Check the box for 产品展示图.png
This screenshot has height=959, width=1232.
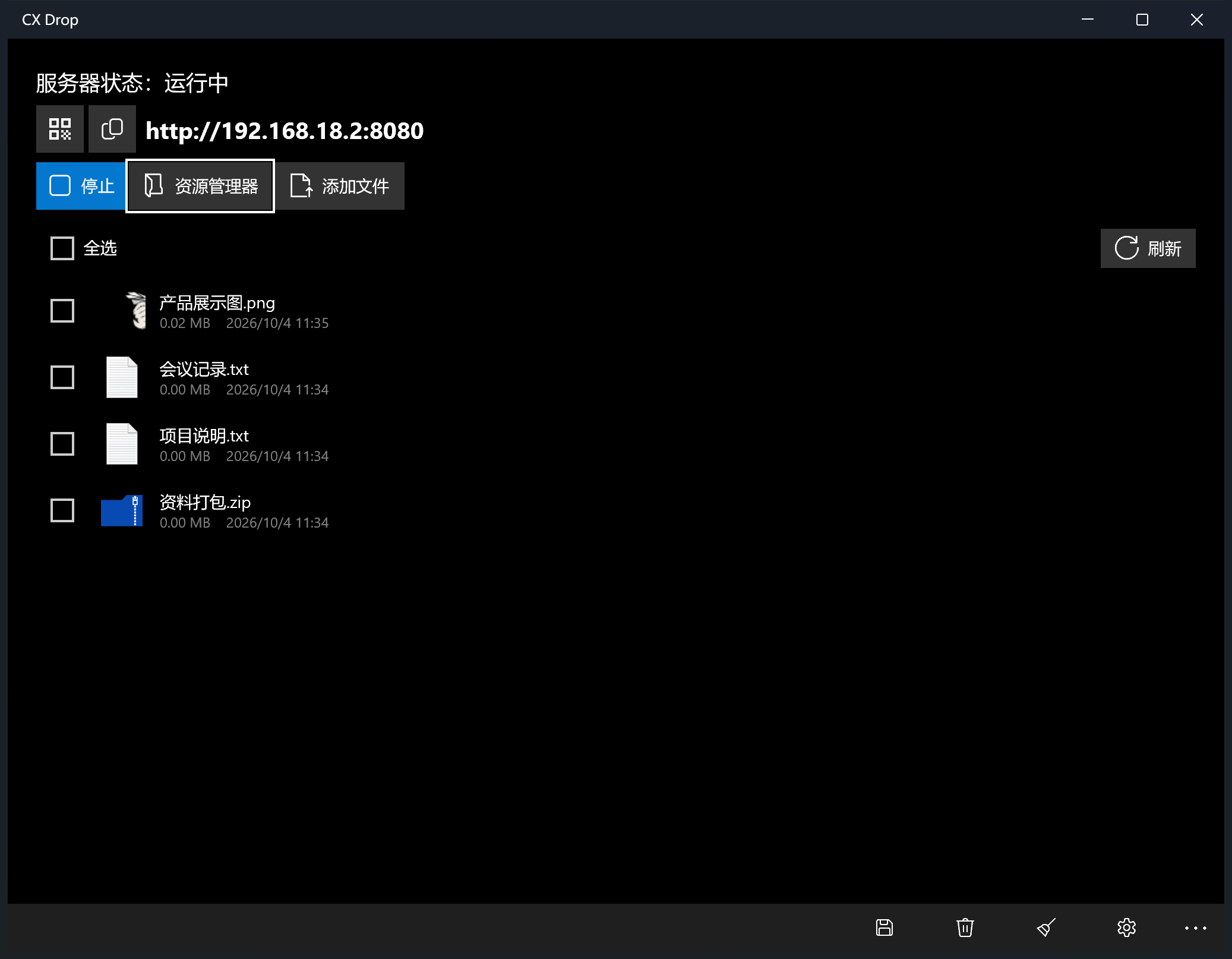pyautogui.click(x=62, y=311)
